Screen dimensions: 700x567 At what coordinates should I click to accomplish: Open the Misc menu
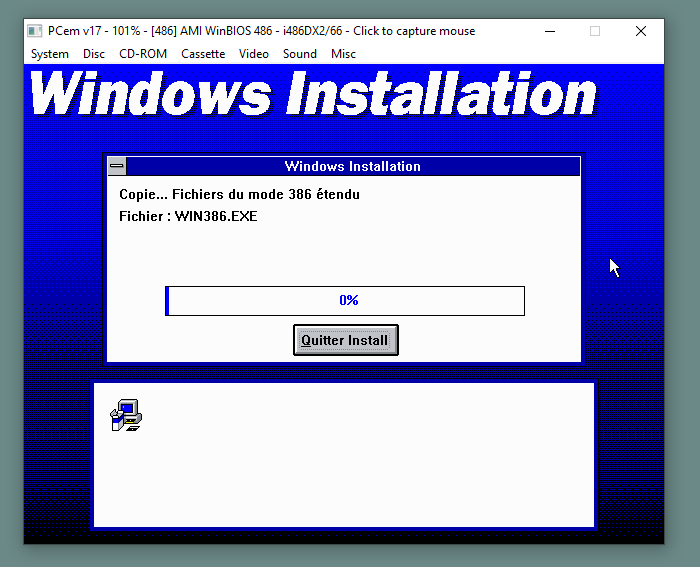tap(343, 54)
